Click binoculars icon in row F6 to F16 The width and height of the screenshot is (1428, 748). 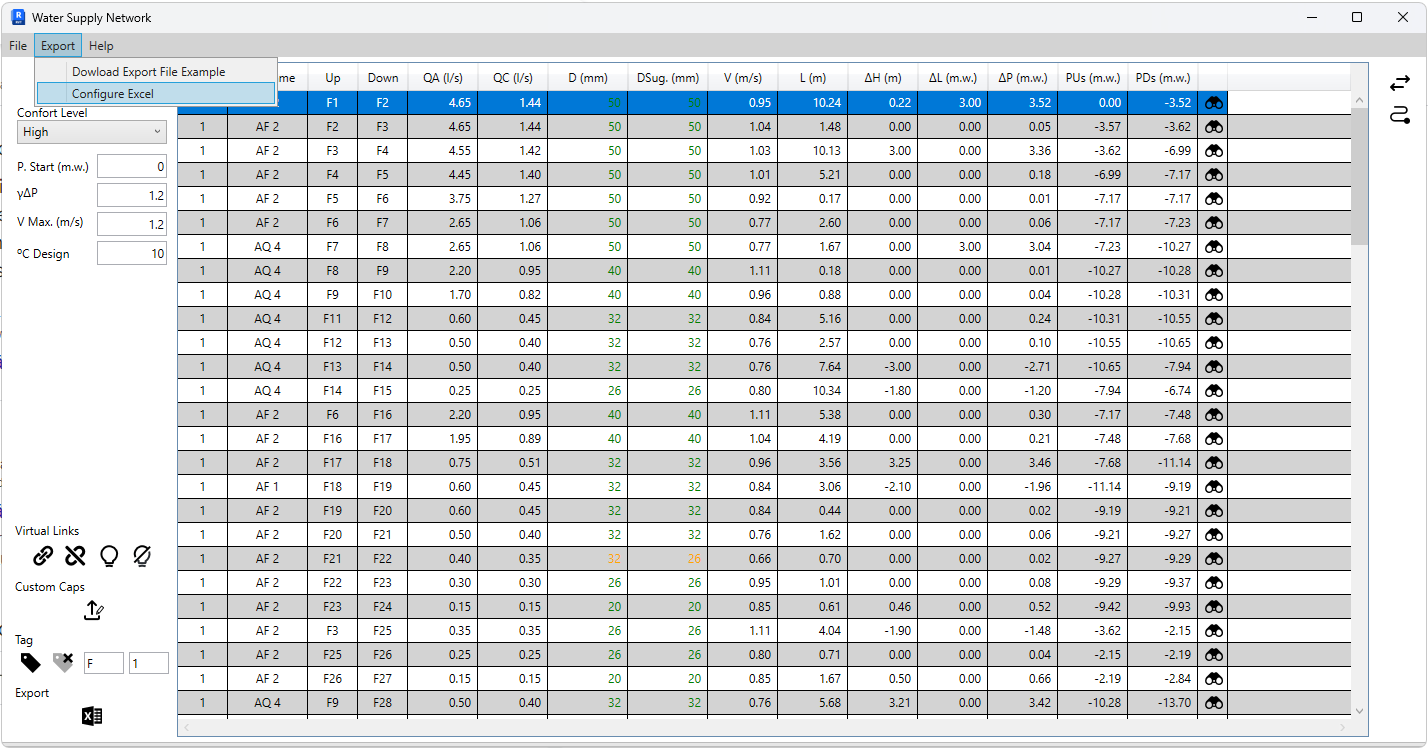click(x=1213, y=415)
